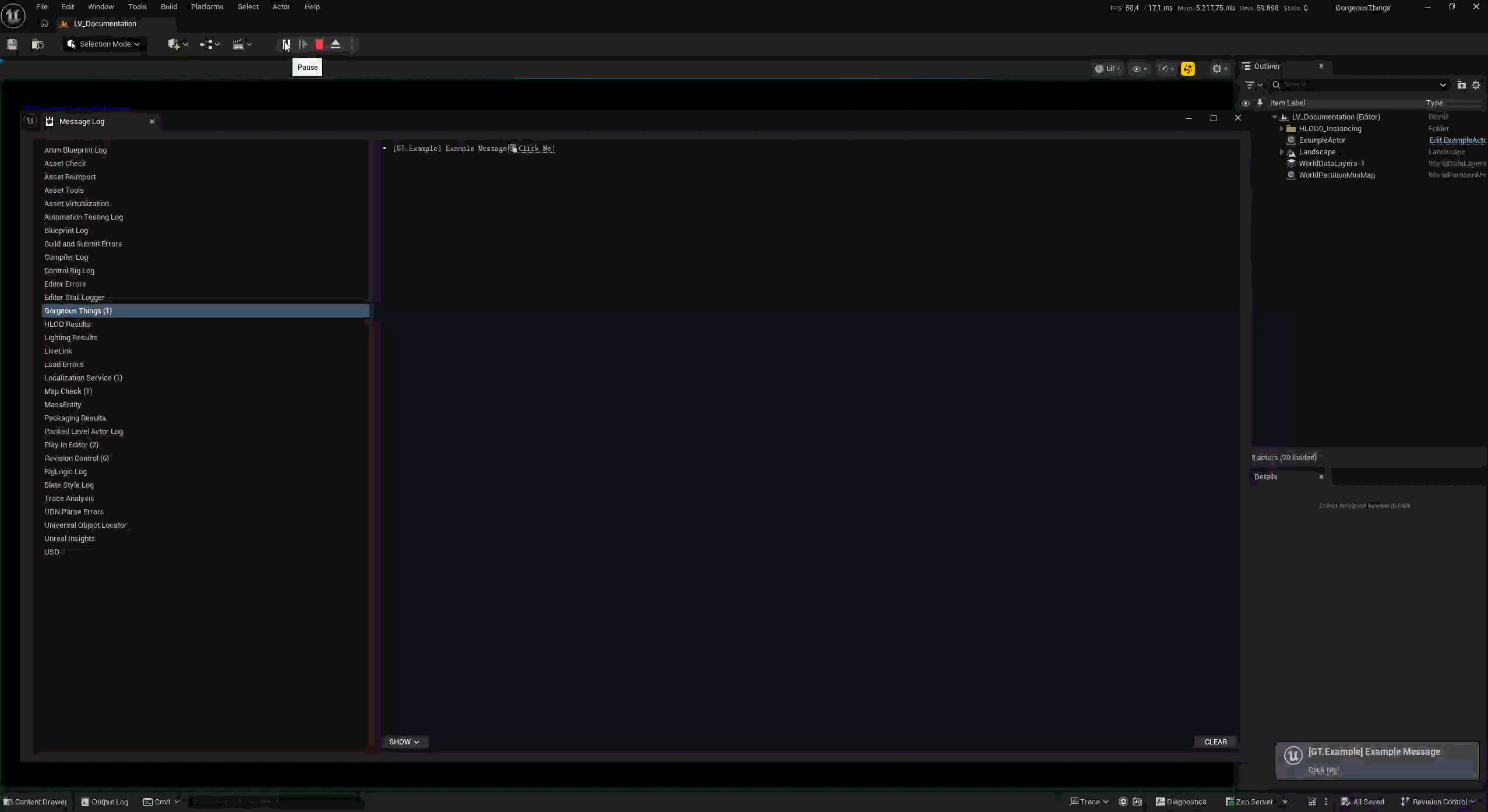Image resolution: width=1488 pixels, height=812 pixels.
Task: Click the yellow viewport sparkle icon
Action: click(x=1188, y=69)
